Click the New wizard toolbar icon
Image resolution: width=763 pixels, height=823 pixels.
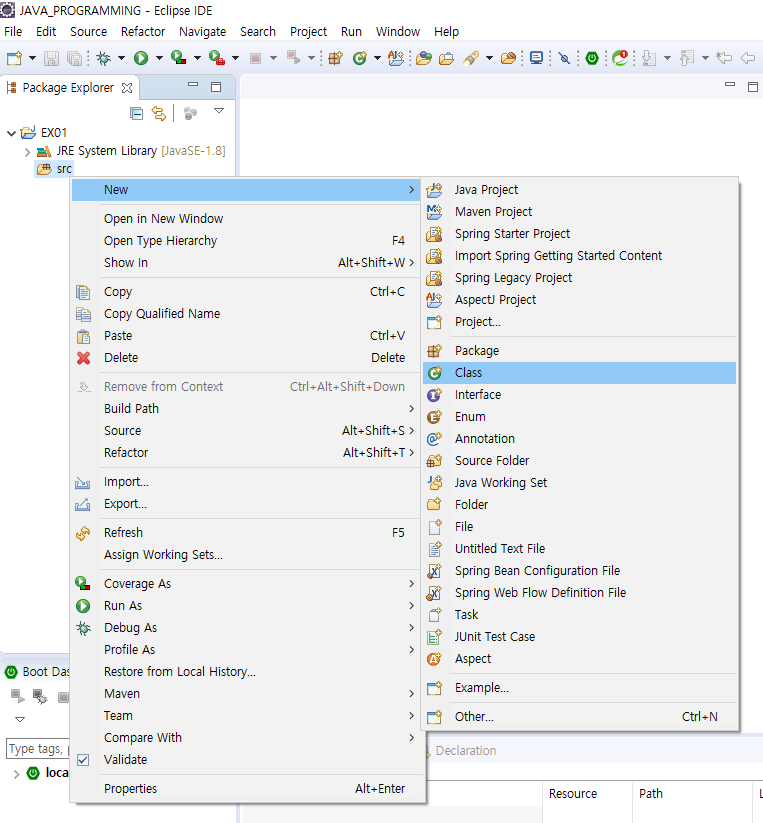pos(14,58)
